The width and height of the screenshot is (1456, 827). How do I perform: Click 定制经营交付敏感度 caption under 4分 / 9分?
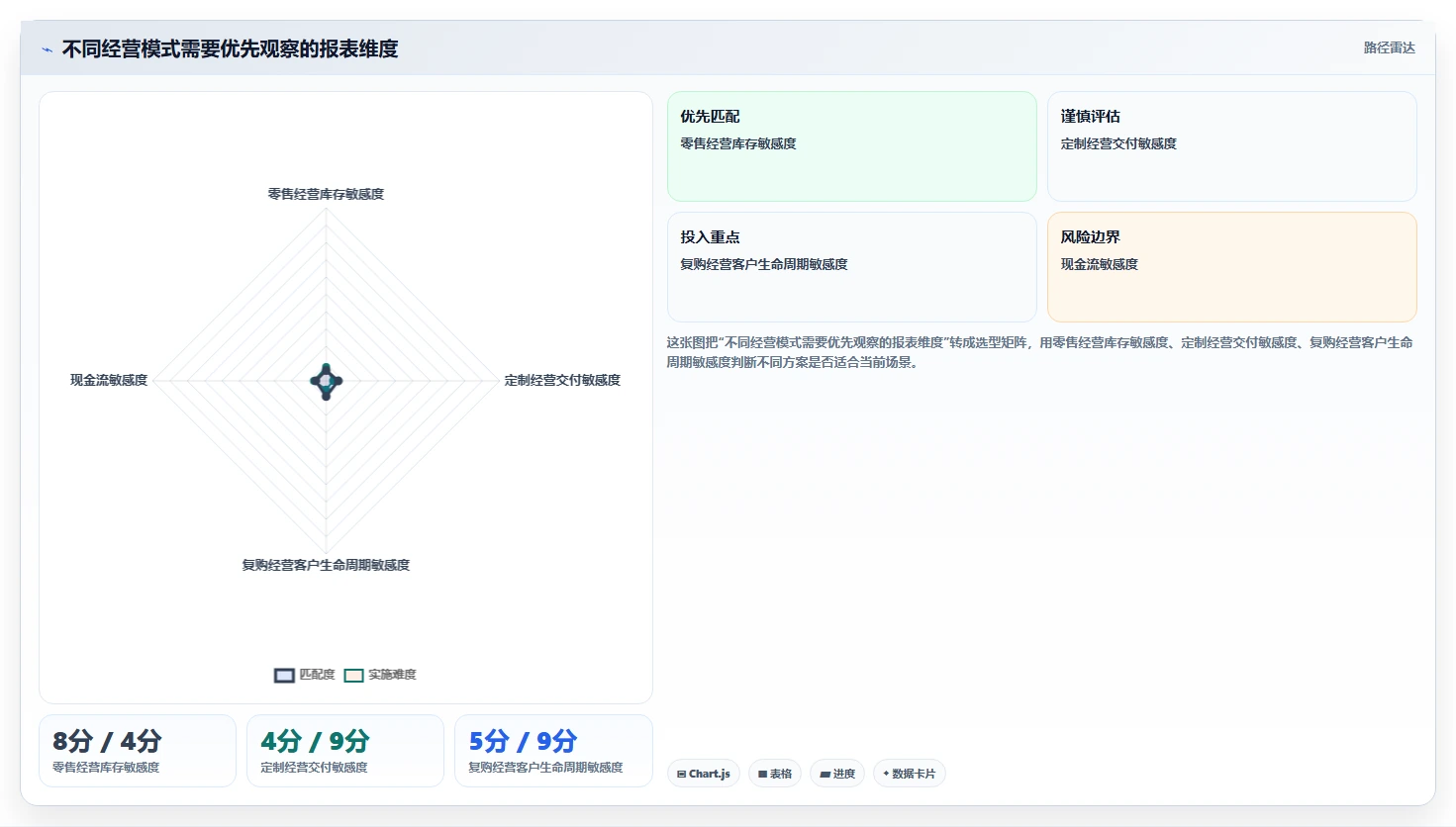[x=314, y=768]
